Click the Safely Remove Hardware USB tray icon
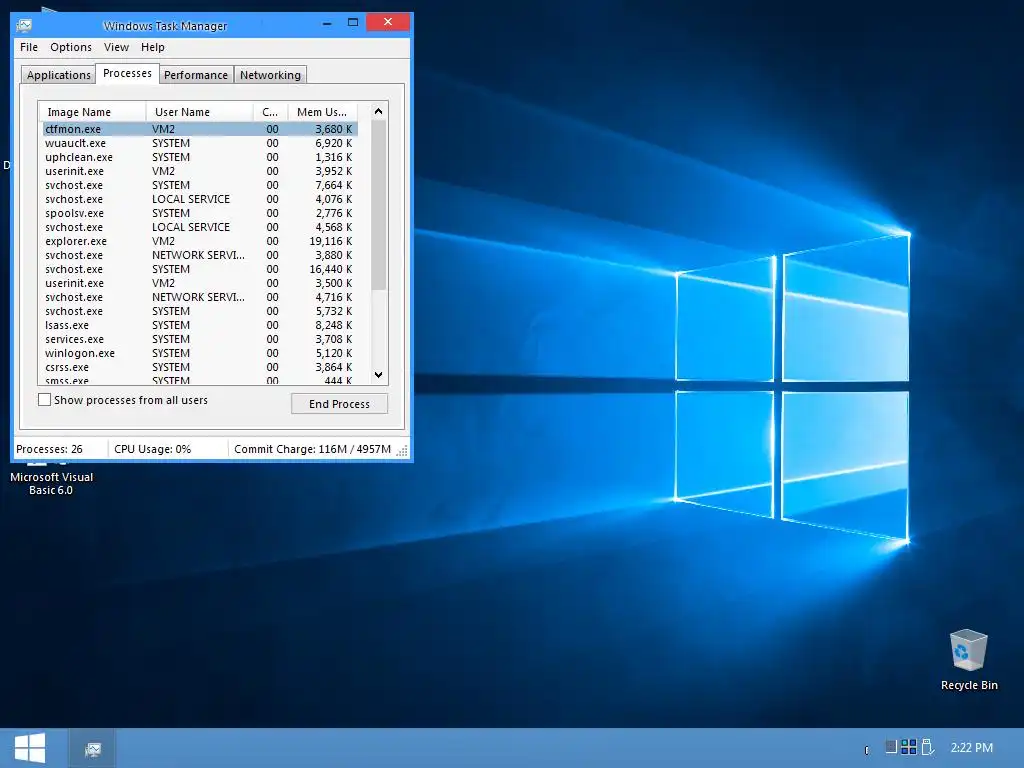Viewport: 1024px width, 768px height. point(927,746)
